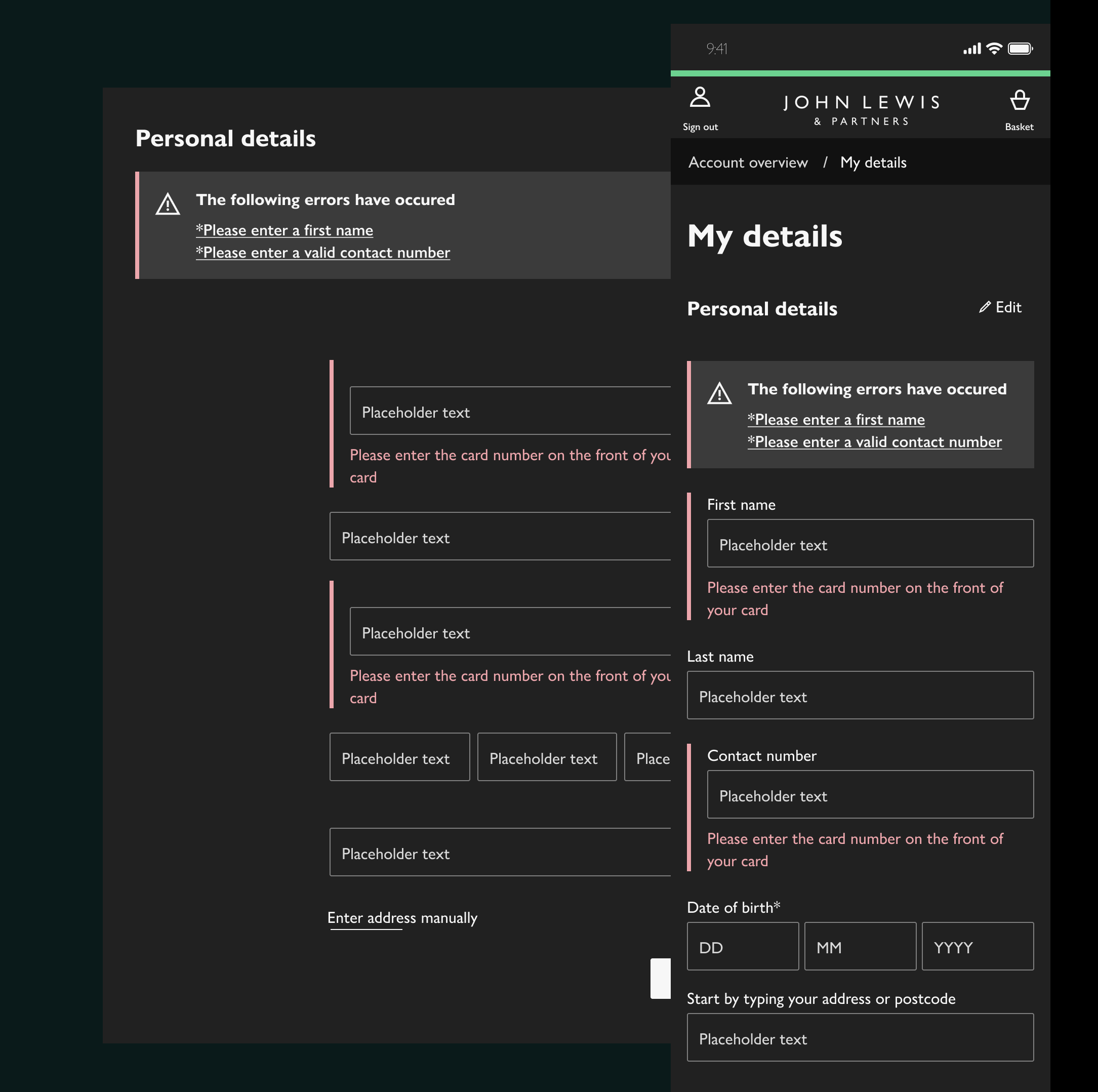Focus the Last name input field
This screenshot has height=1092, width=1098.
(860, 695)
